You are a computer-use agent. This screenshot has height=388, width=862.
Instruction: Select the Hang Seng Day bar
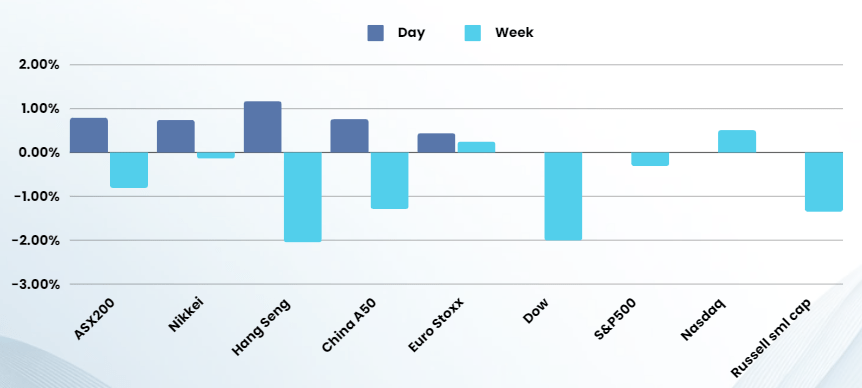(263, 127)
